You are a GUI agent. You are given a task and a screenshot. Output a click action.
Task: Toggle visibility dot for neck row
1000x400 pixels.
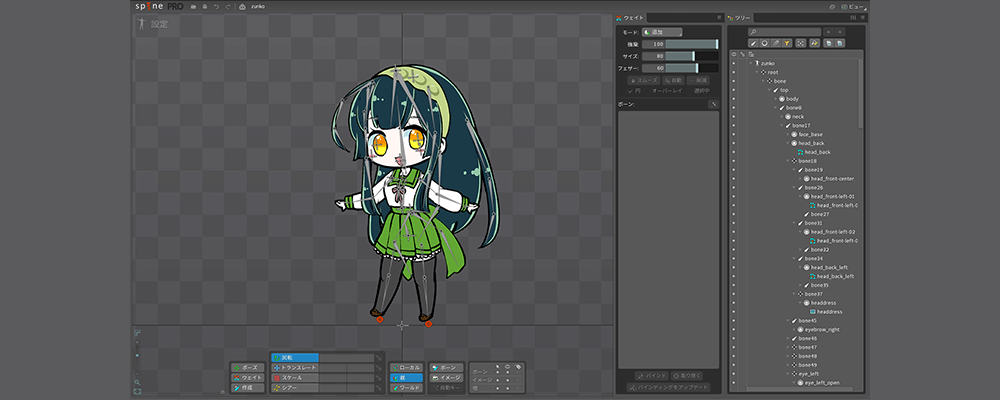pos(733,117)
